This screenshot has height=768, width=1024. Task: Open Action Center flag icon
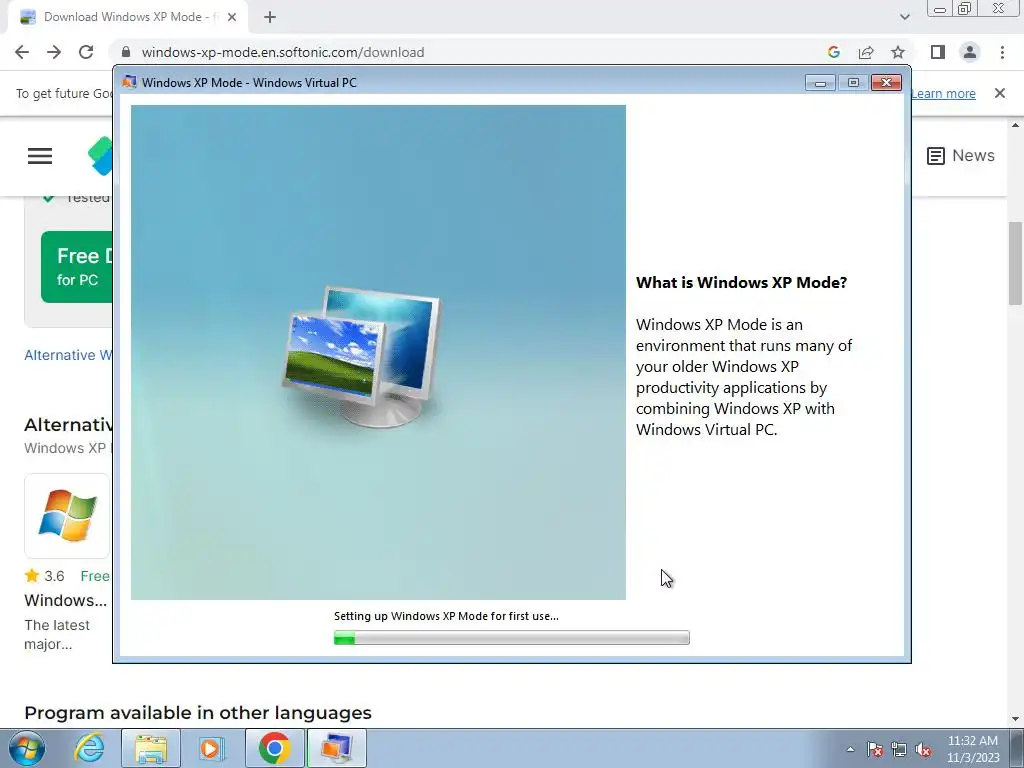tap(875, 749)
